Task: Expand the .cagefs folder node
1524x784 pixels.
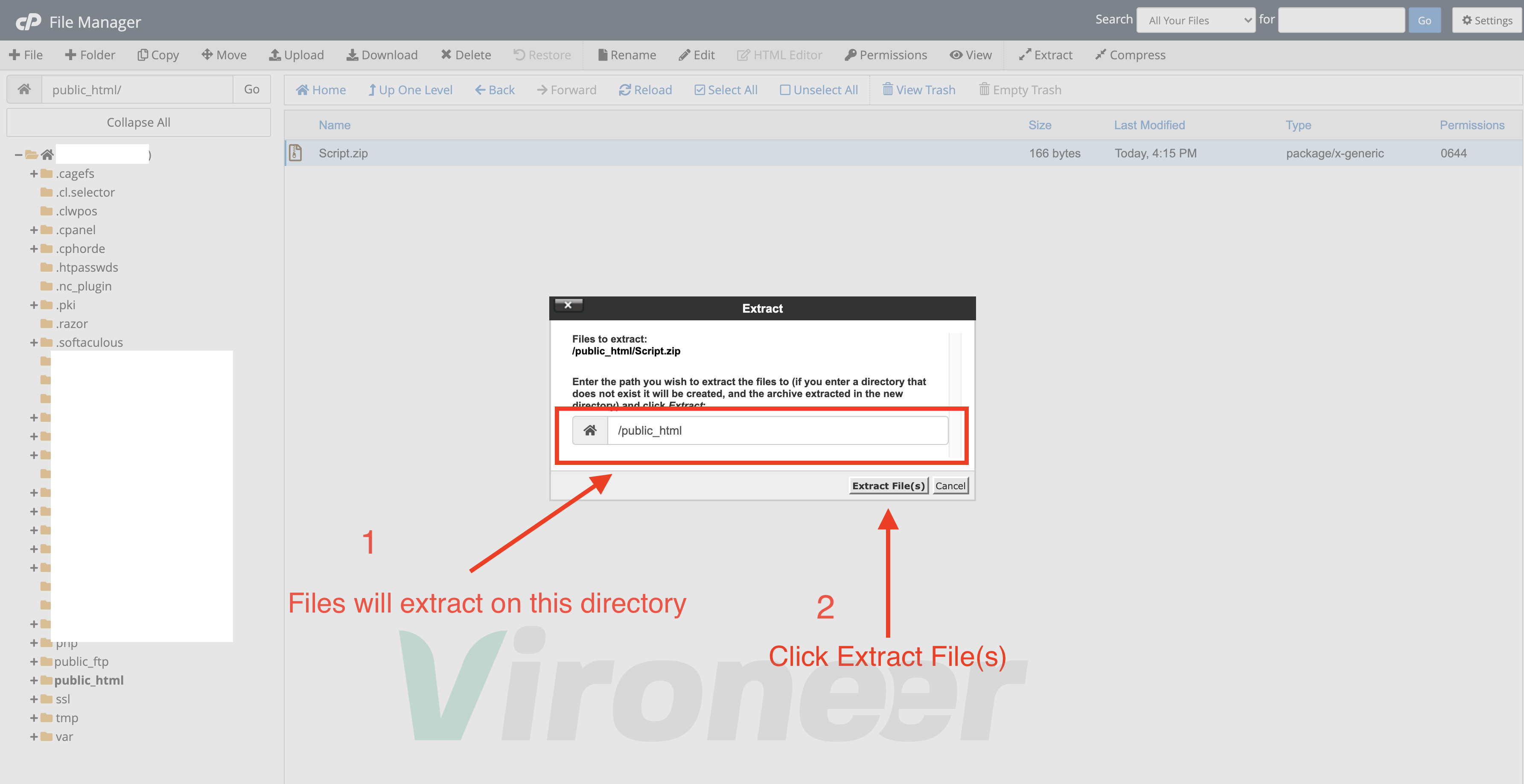Action: (x=34, y=174)
